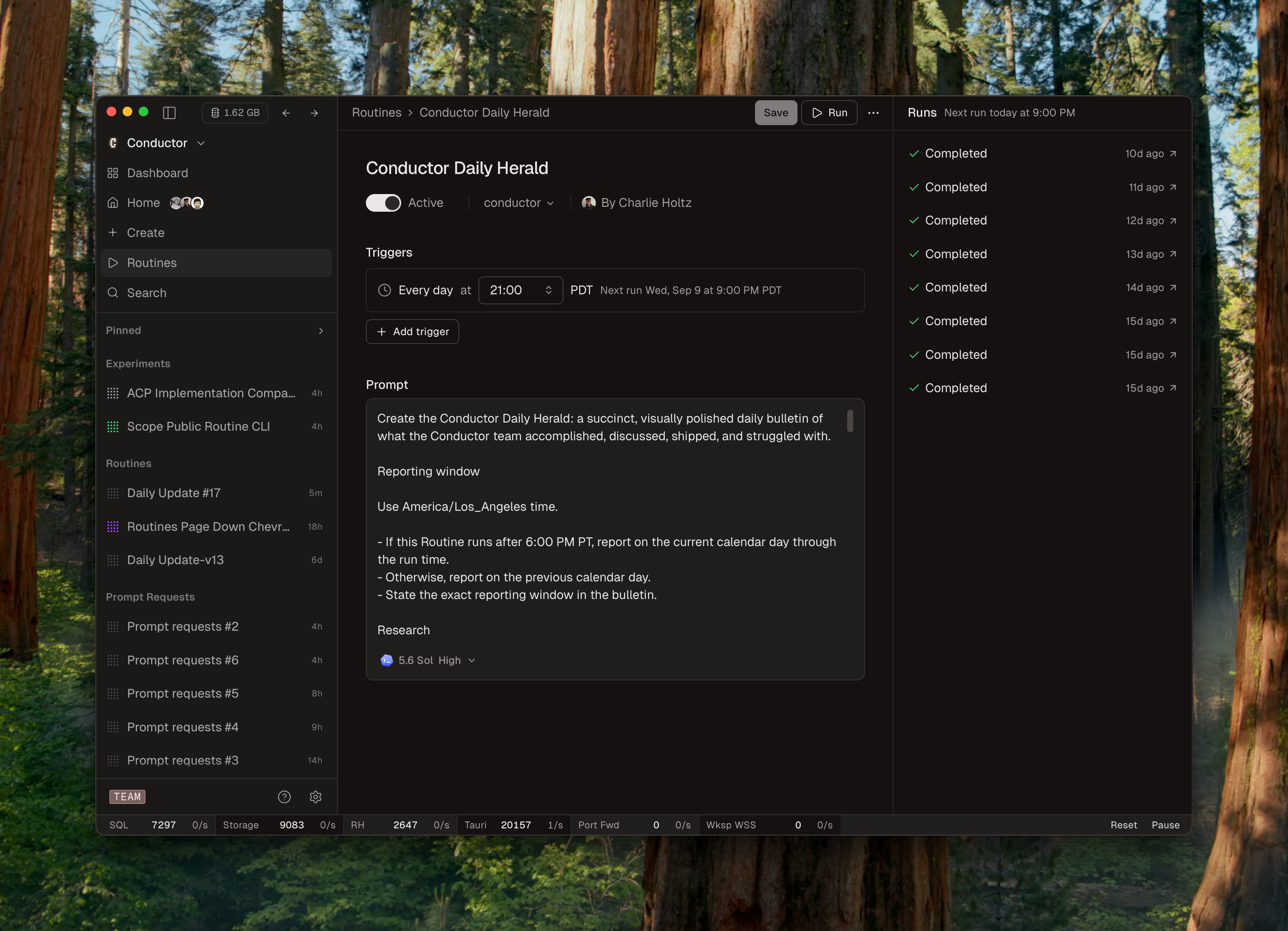Save the routine
The width and height of the screenshot is (1288, 931).
(776, 113)
